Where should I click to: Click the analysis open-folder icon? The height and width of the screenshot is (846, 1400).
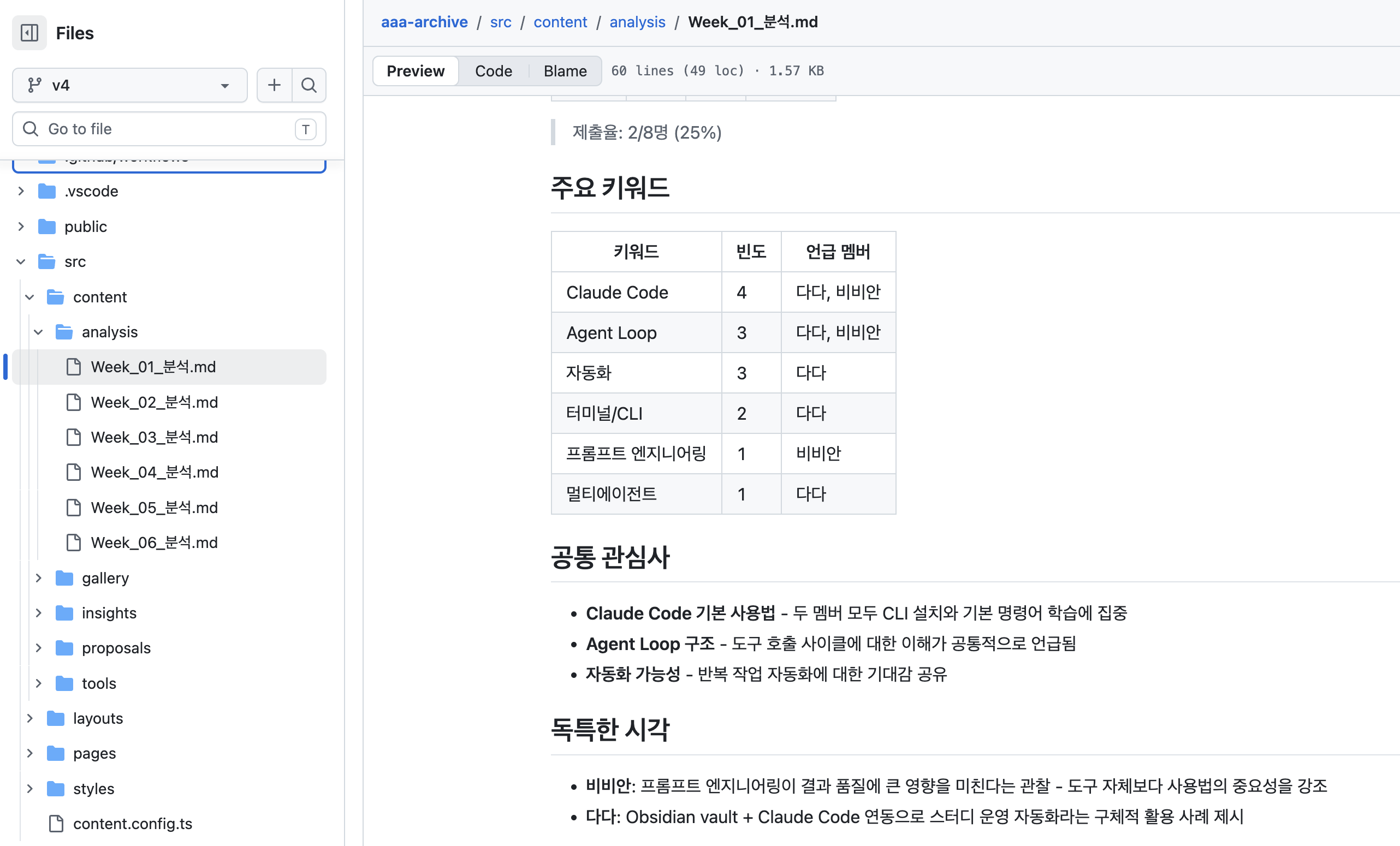coord(64,332)
